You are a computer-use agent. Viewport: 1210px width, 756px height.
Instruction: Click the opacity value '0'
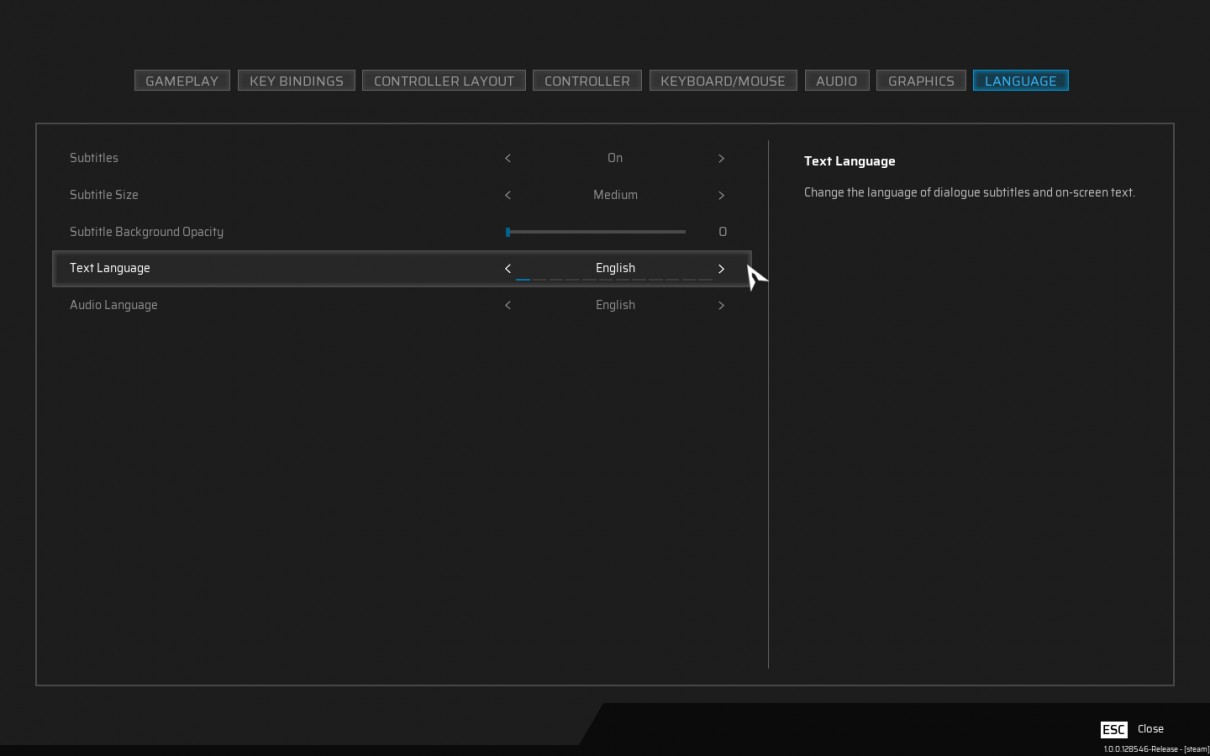coord(722,232)
